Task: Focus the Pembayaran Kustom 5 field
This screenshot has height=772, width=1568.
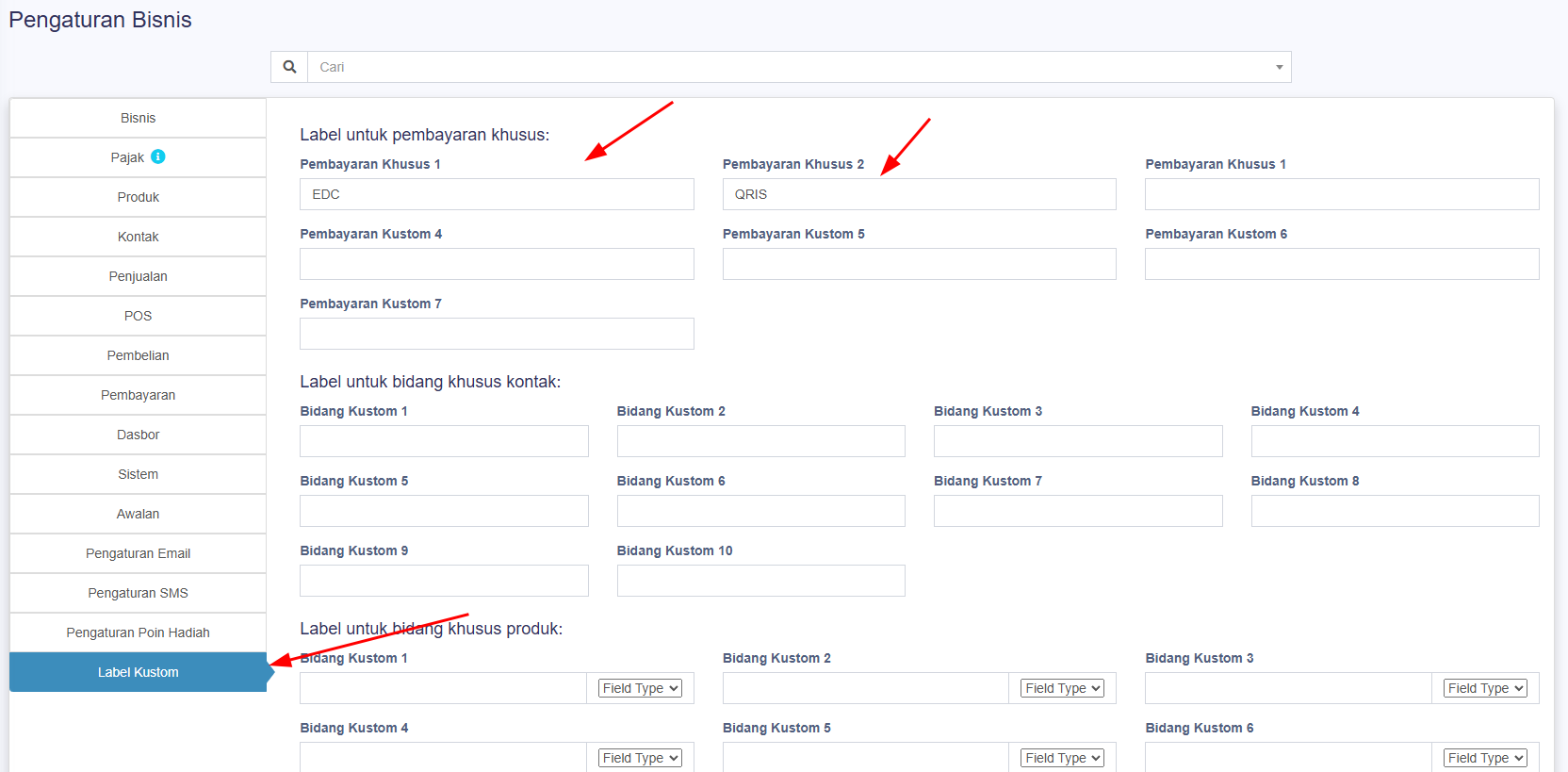Action: click(920, 264)
